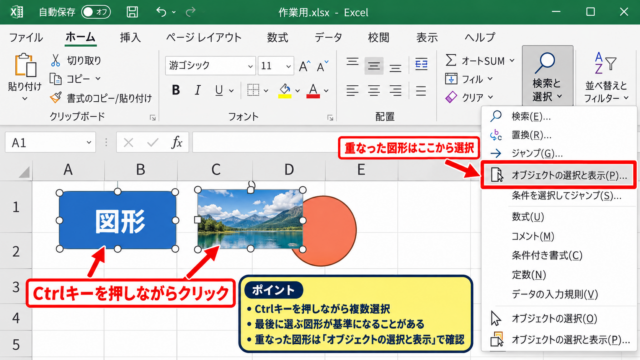Viewport: 640px width, 360px height.
Task: Decrease font size with the small A icon
Action: 322,66
